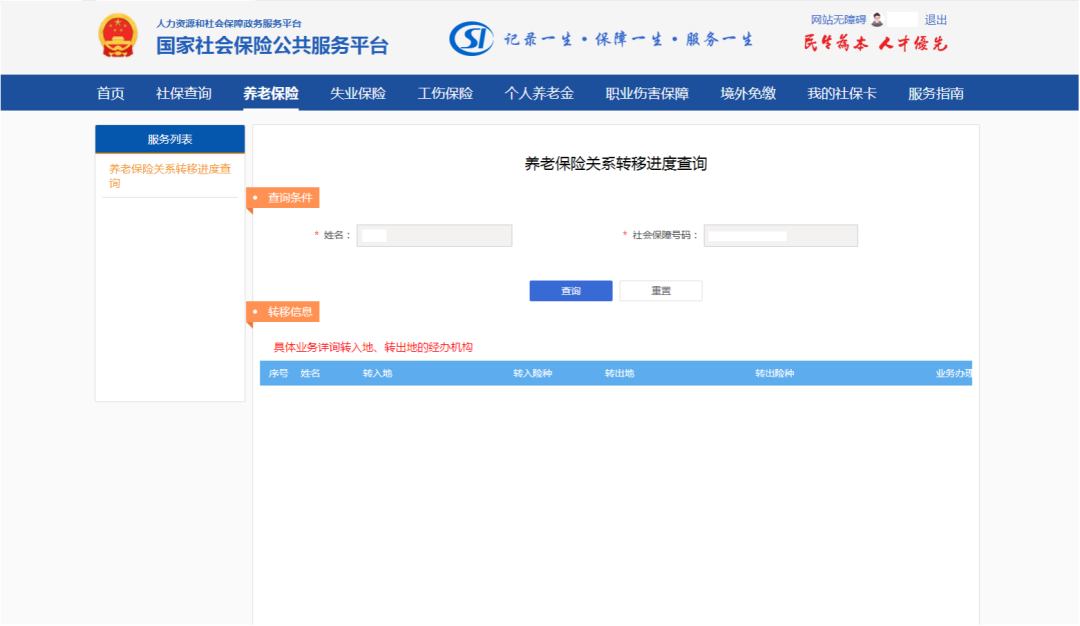
Task: Open the 工伤保险 section
Action: [444, 93]
